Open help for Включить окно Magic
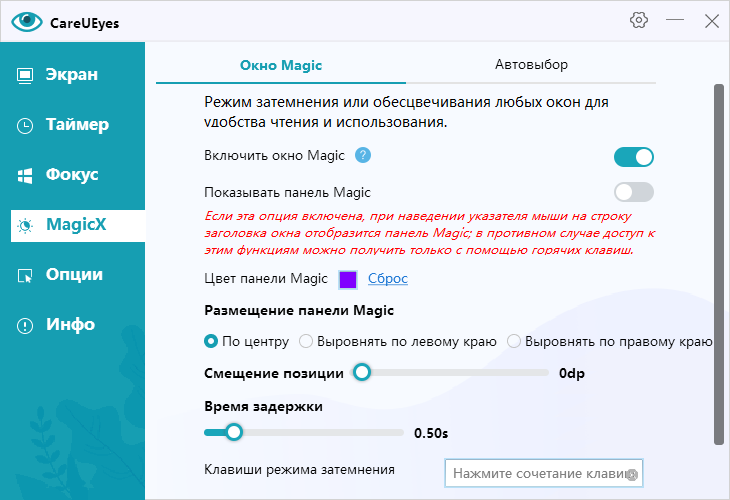The height and width of the screenshot is (500, 730). click(x=363, y=155)
